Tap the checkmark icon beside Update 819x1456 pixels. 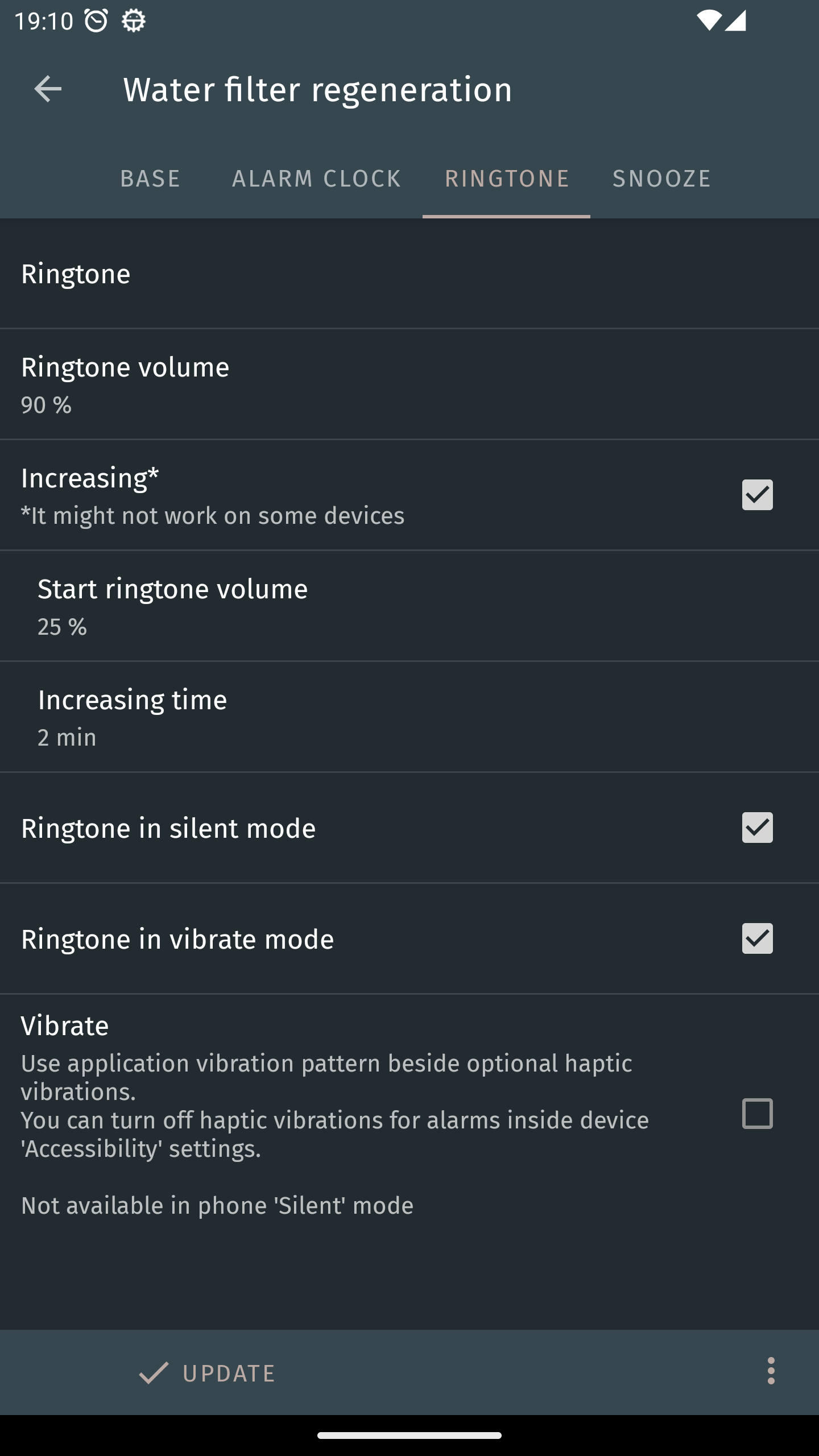point(154,1372)
